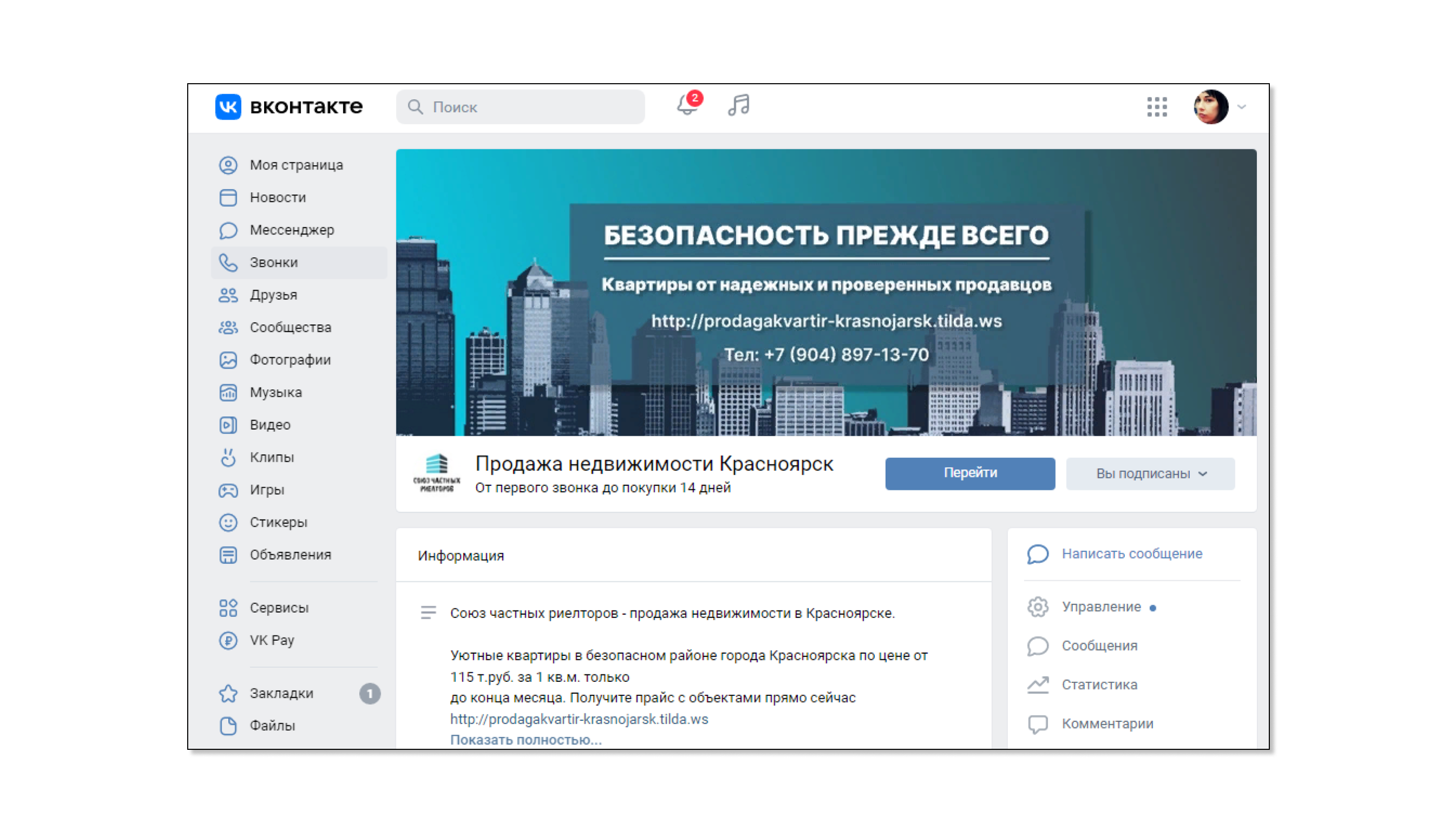The height and width of the screenshot is (832, 1456).
Task: Open Статистика link
Action: click(1099, 684)
